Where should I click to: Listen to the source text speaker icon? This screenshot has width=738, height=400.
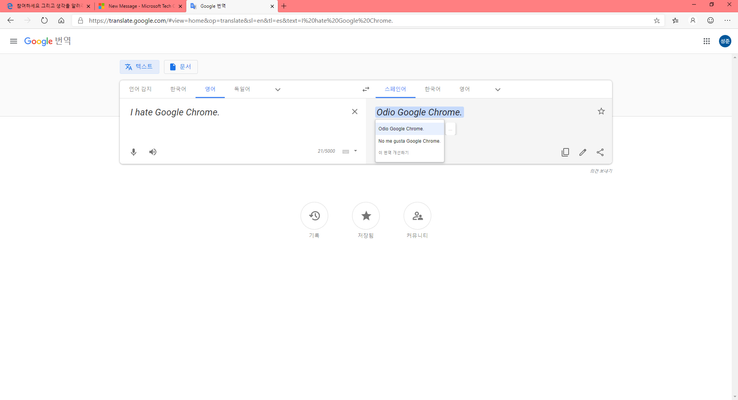point(153,152)
